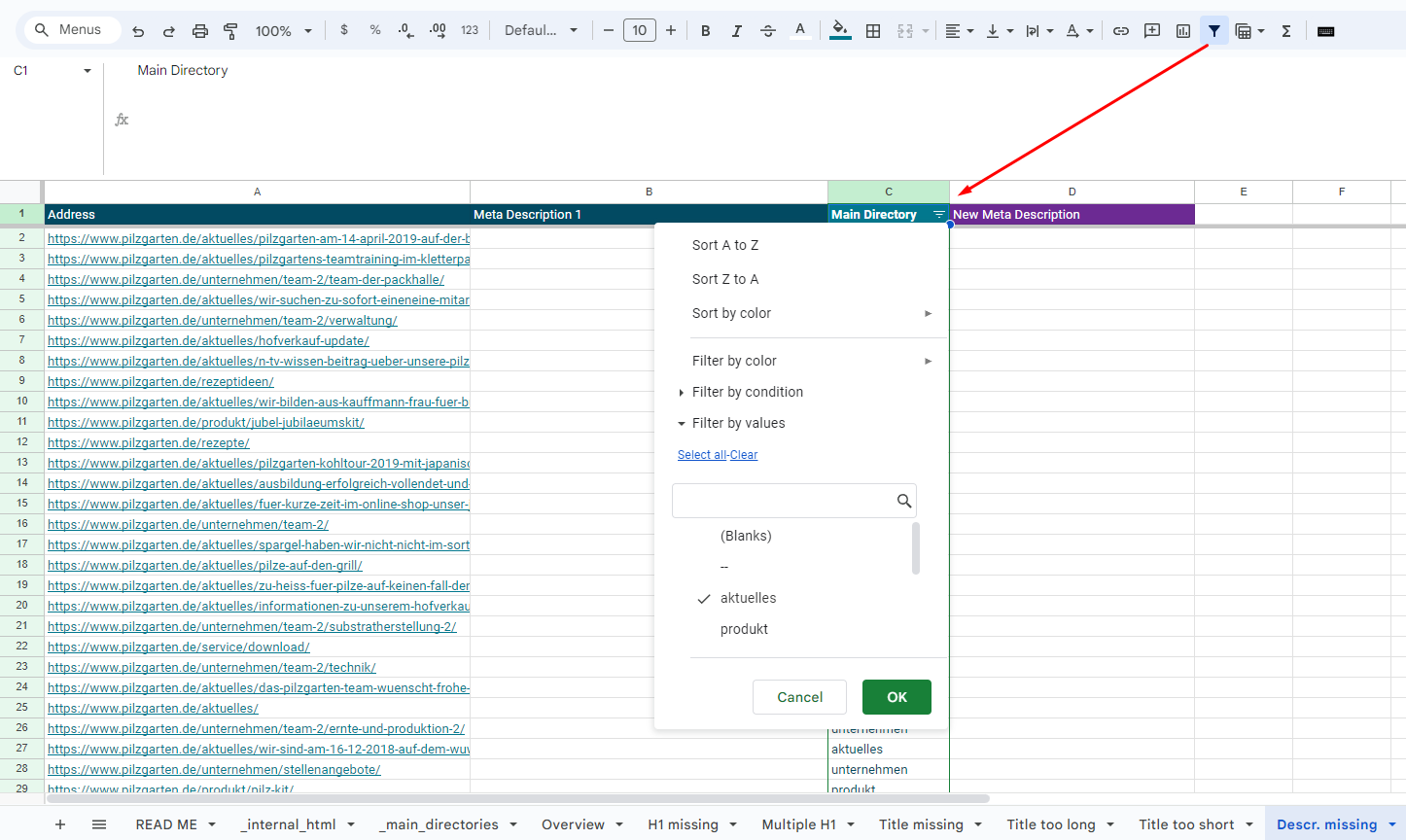
Task: Click the Insert chart icon
Action: tap(1182, 30)
